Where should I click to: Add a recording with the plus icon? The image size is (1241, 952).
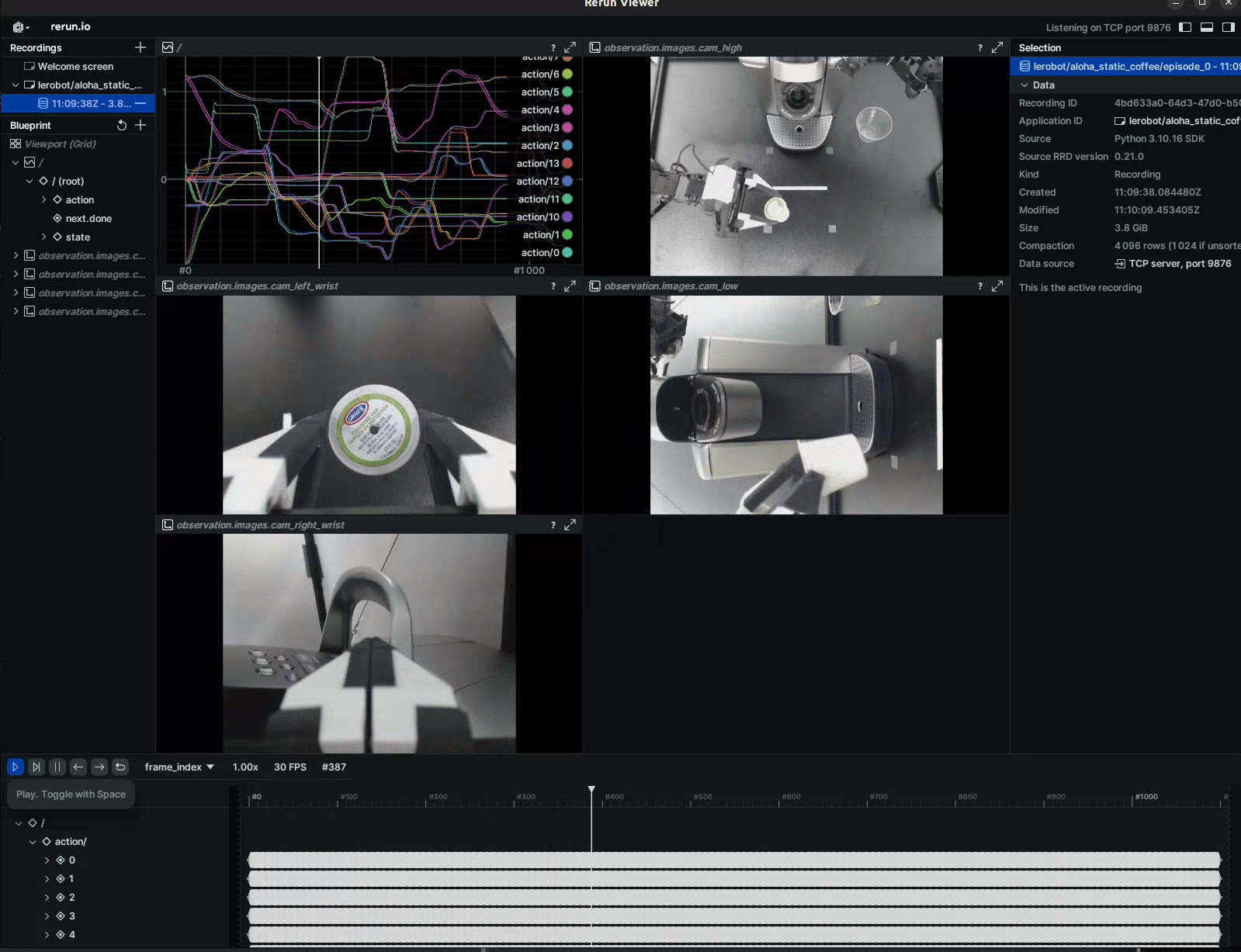[140, 47]
